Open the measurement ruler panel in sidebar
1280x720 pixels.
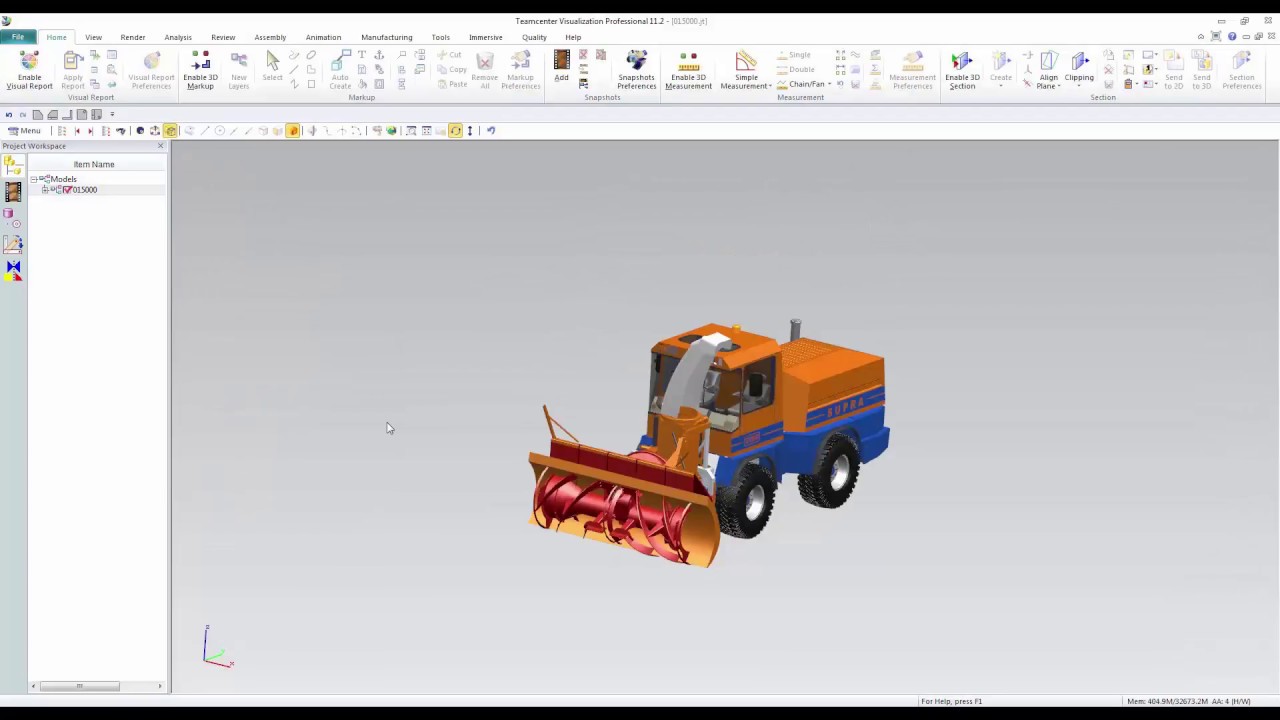(13, 244)
